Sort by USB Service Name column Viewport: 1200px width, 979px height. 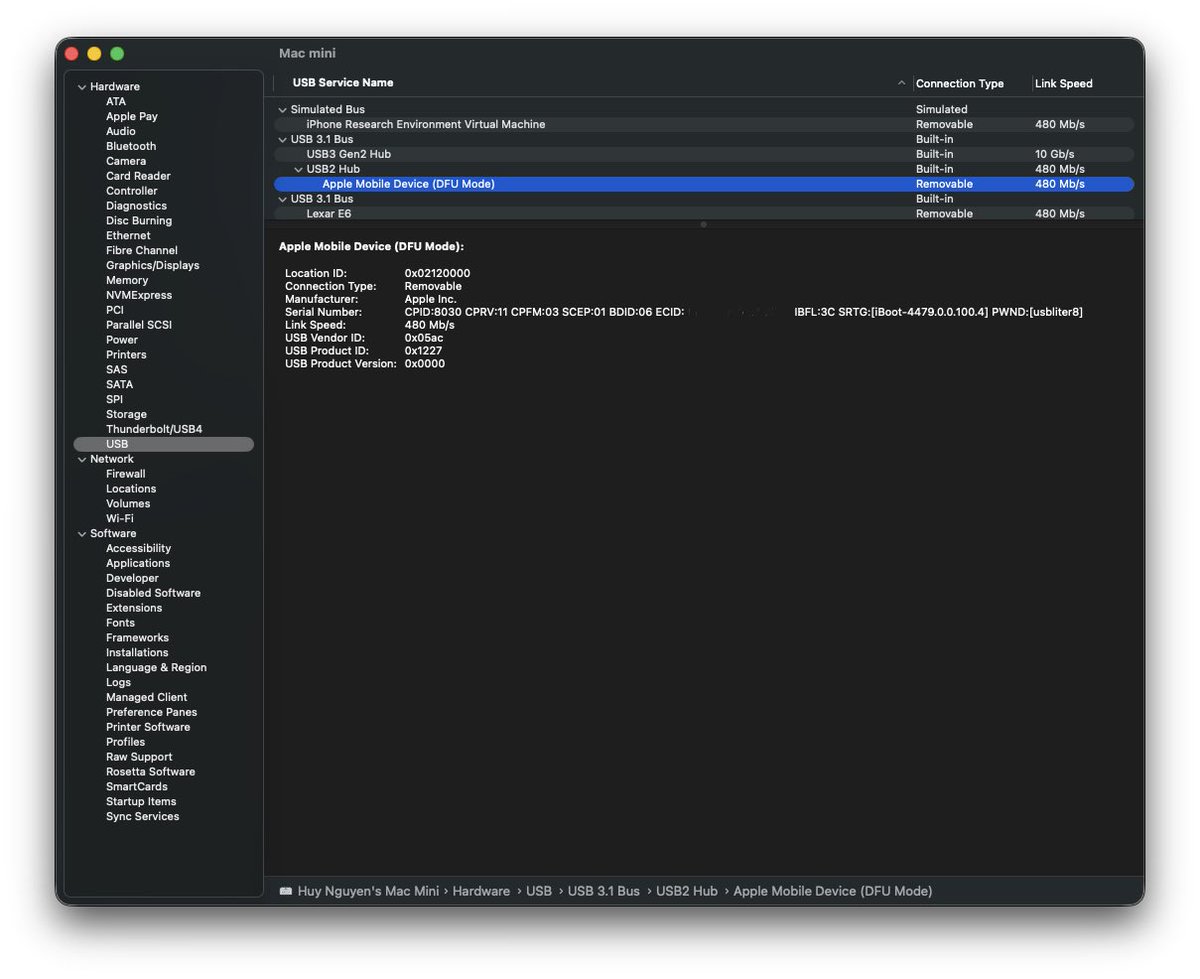(343, 83)
